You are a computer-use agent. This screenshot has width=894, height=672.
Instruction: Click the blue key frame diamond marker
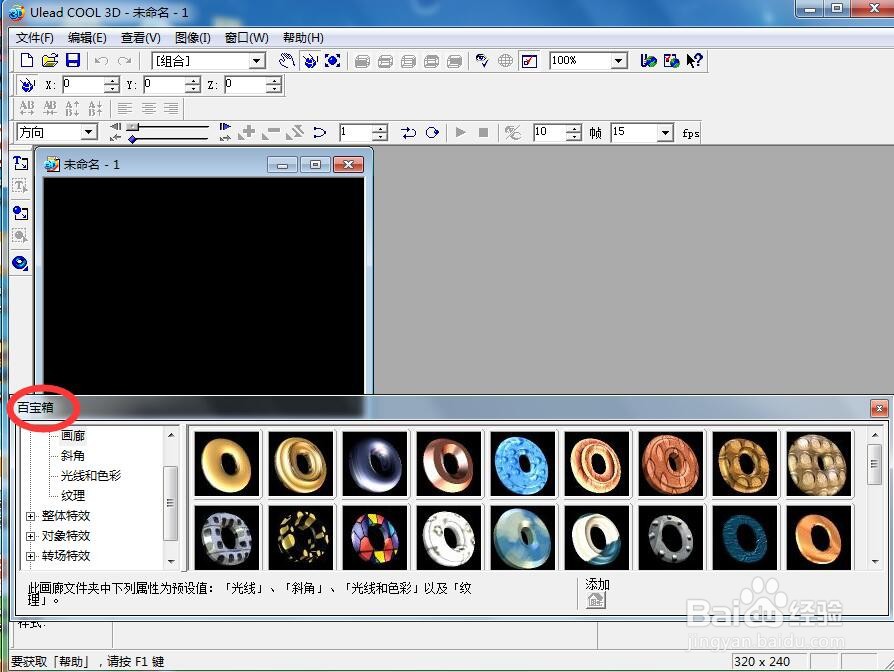coord(132,139)
